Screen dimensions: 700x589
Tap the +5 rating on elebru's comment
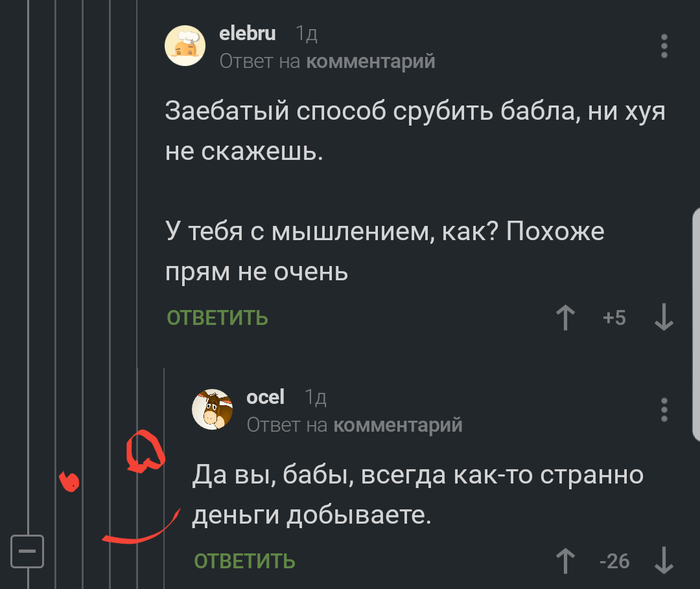614,318
